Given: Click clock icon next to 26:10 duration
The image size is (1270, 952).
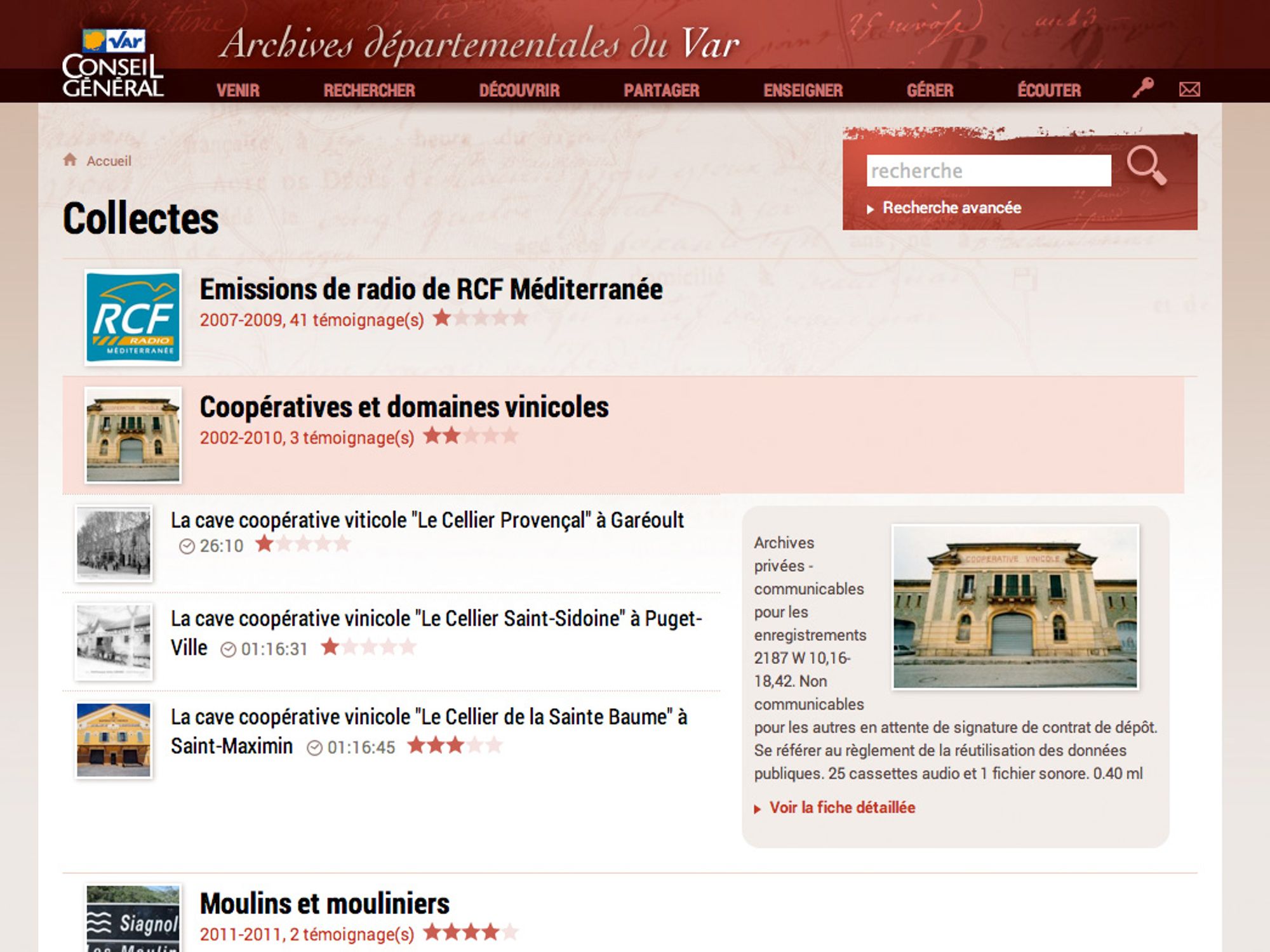Looking at the screenshot, I should 187,546.
